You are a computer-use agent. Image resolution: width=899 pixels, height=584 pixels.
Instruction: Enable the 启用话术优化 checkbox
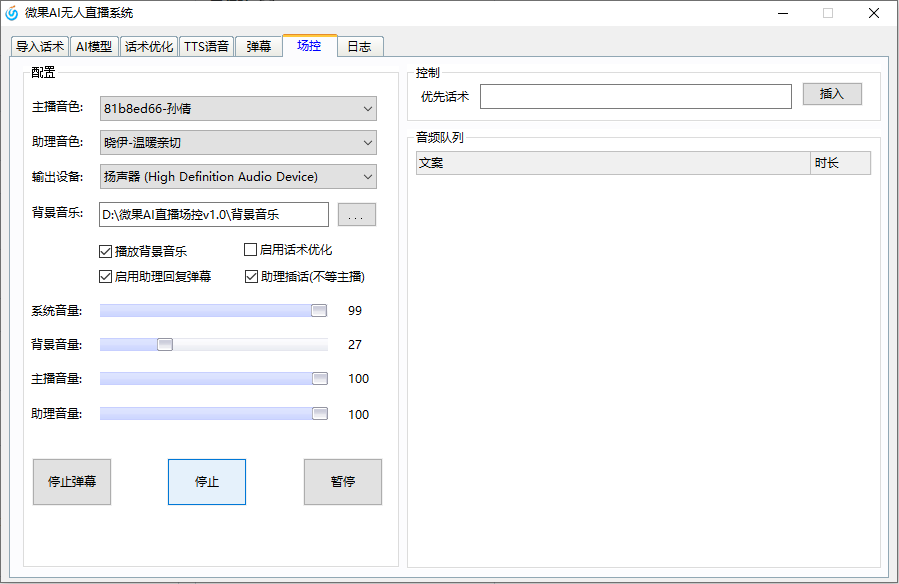[251, 250]
